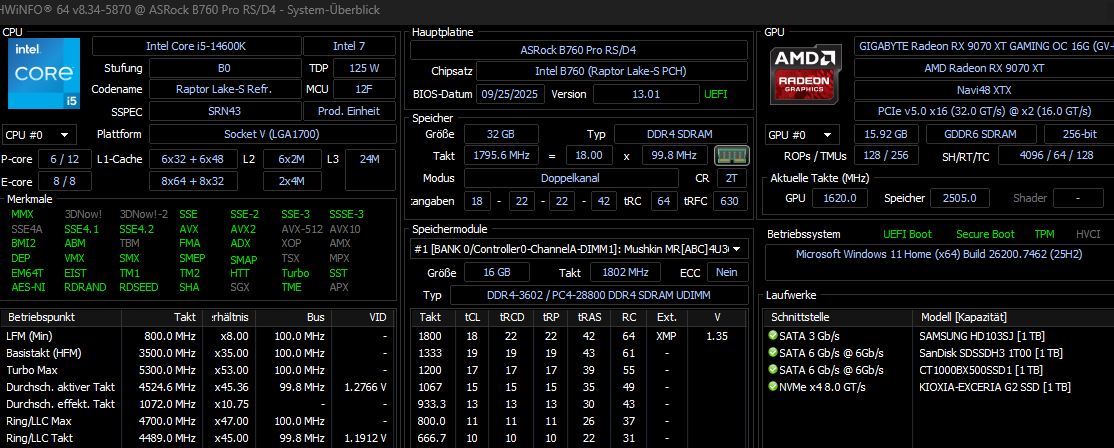The width and height of the screenshot is (1114, 448).
Task: Click the L3 cache 24M field
Action: point(369,170)
